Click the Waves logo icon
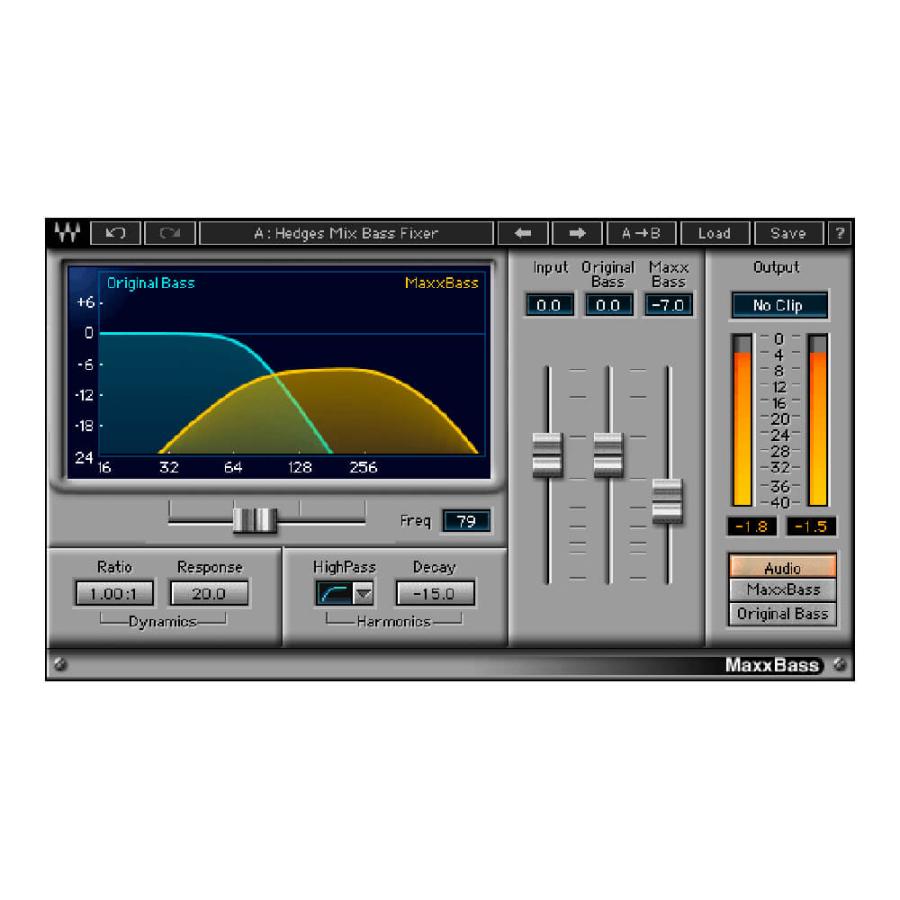The image size is (900, 900). (x=67, y=232)
